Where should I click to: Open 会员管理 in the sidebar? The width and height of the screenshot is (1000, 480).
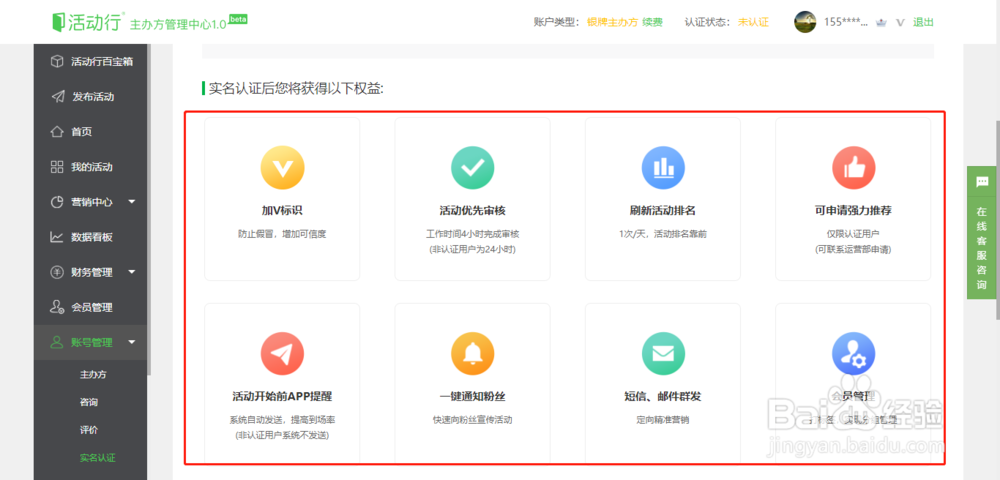point(91,307)
